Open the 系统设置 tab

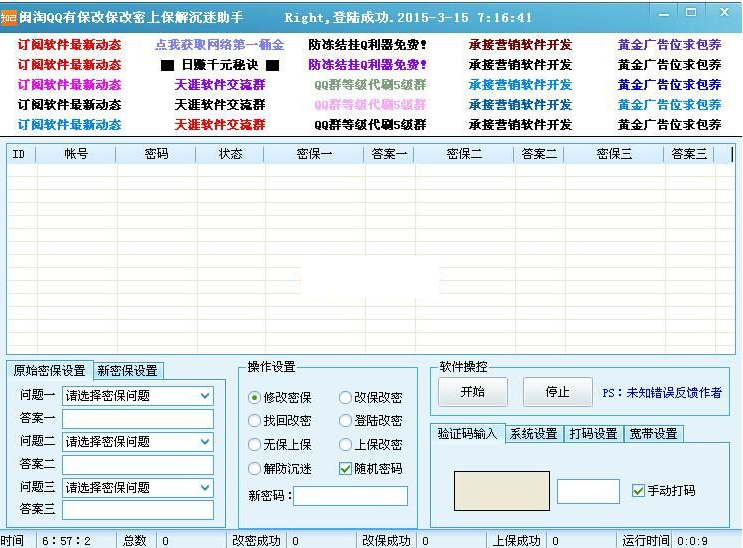coord(534,434)
